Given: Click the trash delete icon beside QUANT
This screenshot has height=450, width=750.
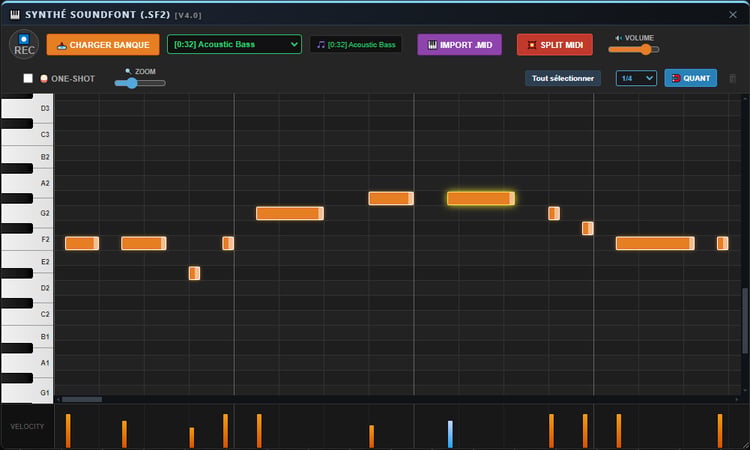Looking at the screenshot, I should 732,78.
